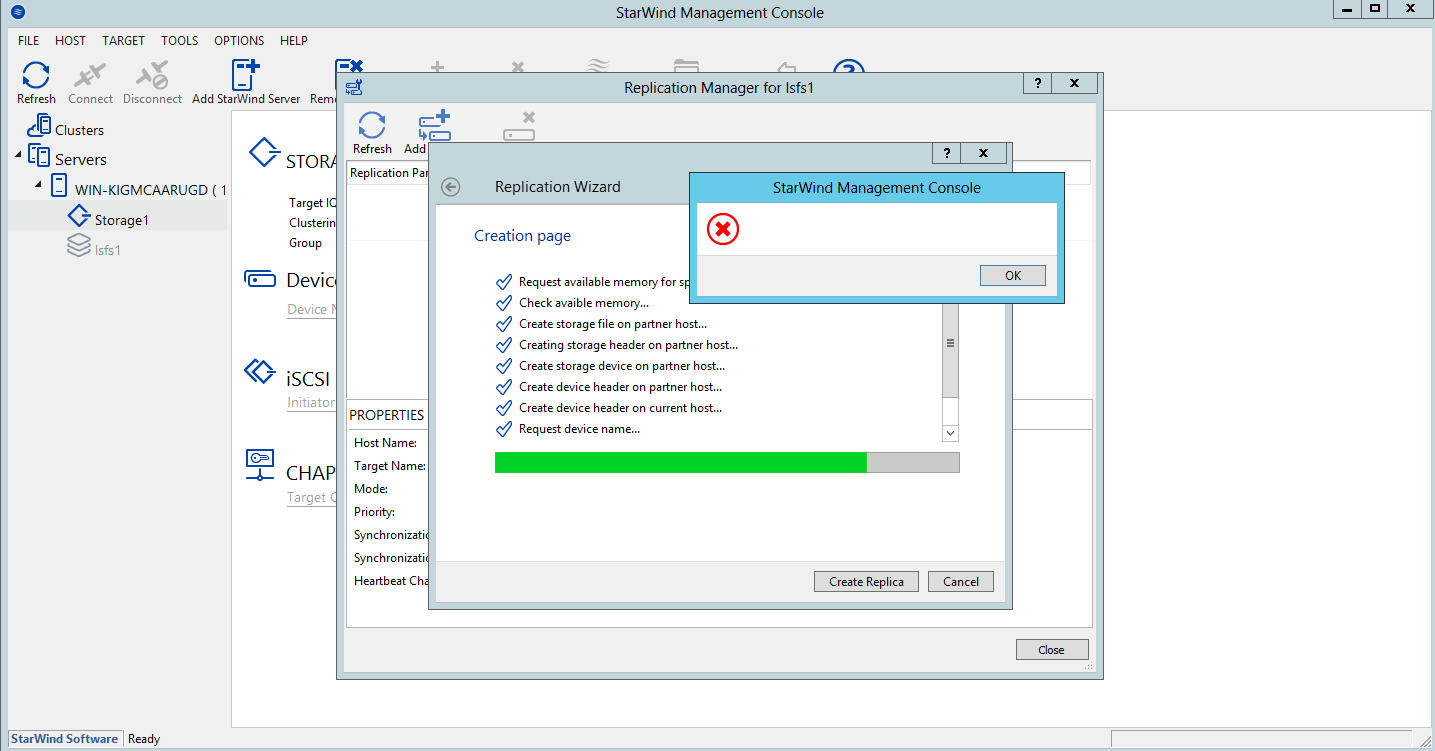Click the 'Creation page' heading

click(523, 236)
